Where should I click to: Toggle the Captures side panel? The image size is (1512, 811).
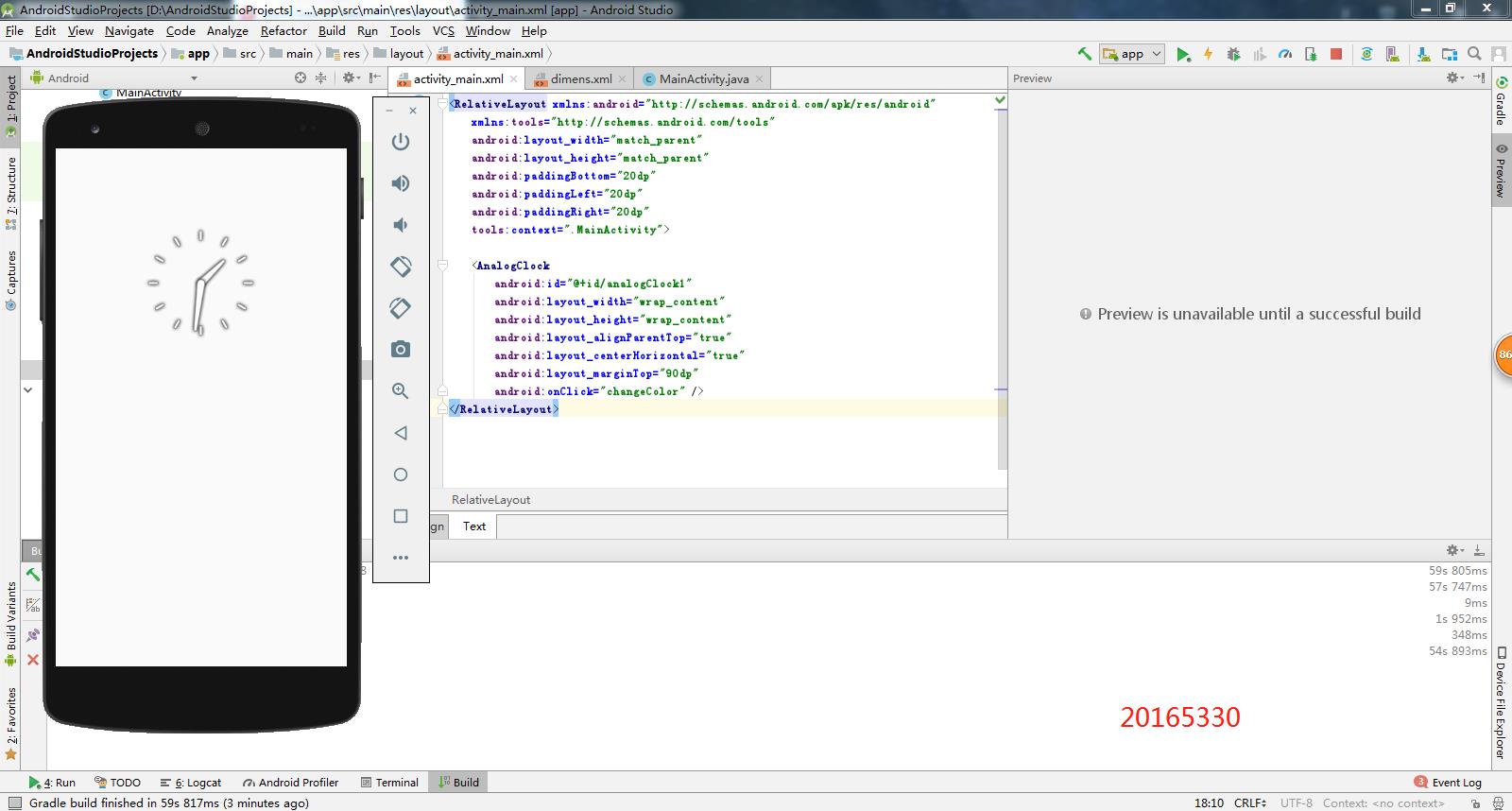tap(11, 280)
